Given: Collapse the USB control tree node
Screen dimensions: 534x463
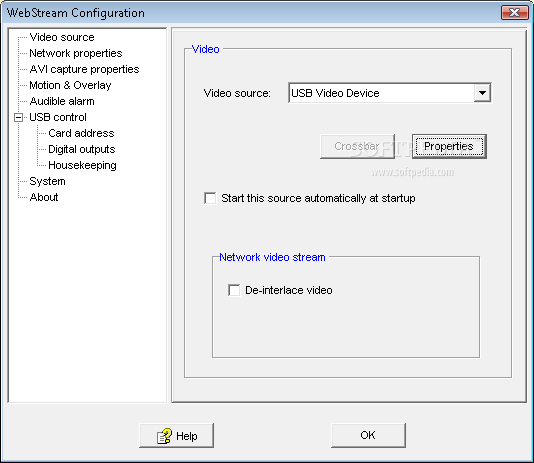Looking at the screenshot, I should [x=18, y=117].
